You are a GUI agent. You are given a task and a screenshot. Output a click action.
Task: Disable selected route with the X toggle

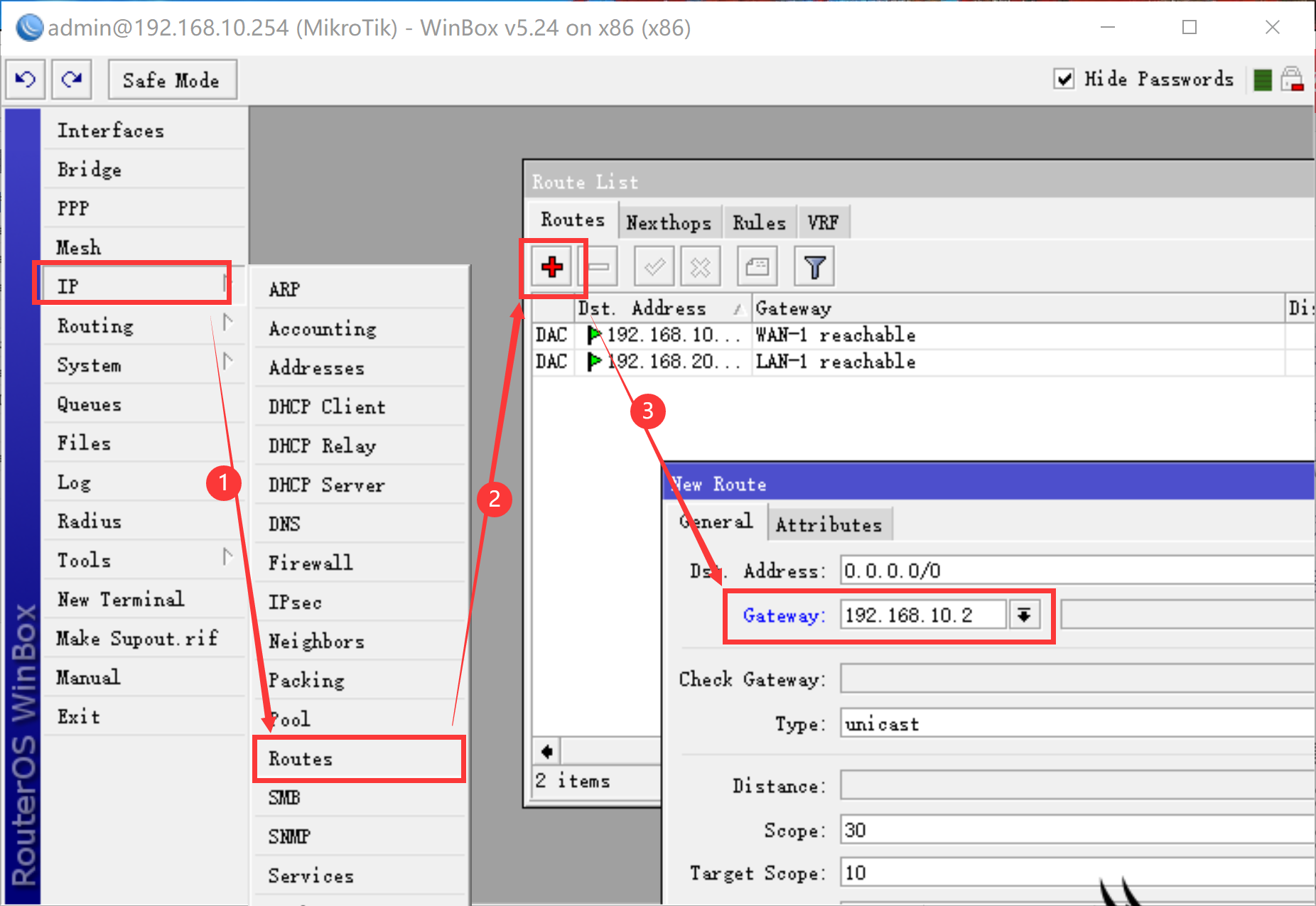700,266
